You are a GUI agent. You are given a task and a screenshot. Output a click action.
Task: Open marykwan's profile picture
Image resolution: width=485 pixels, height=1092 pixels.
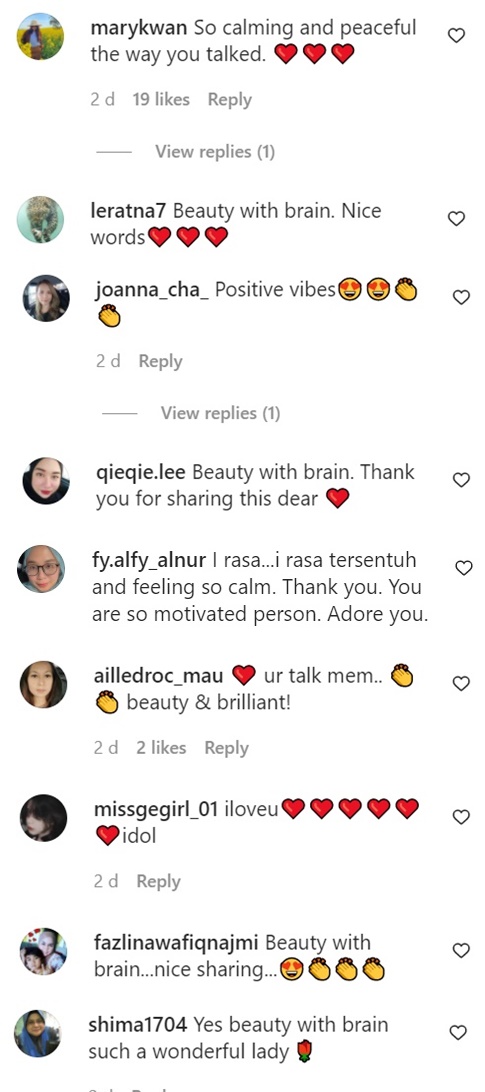[40, 36]
